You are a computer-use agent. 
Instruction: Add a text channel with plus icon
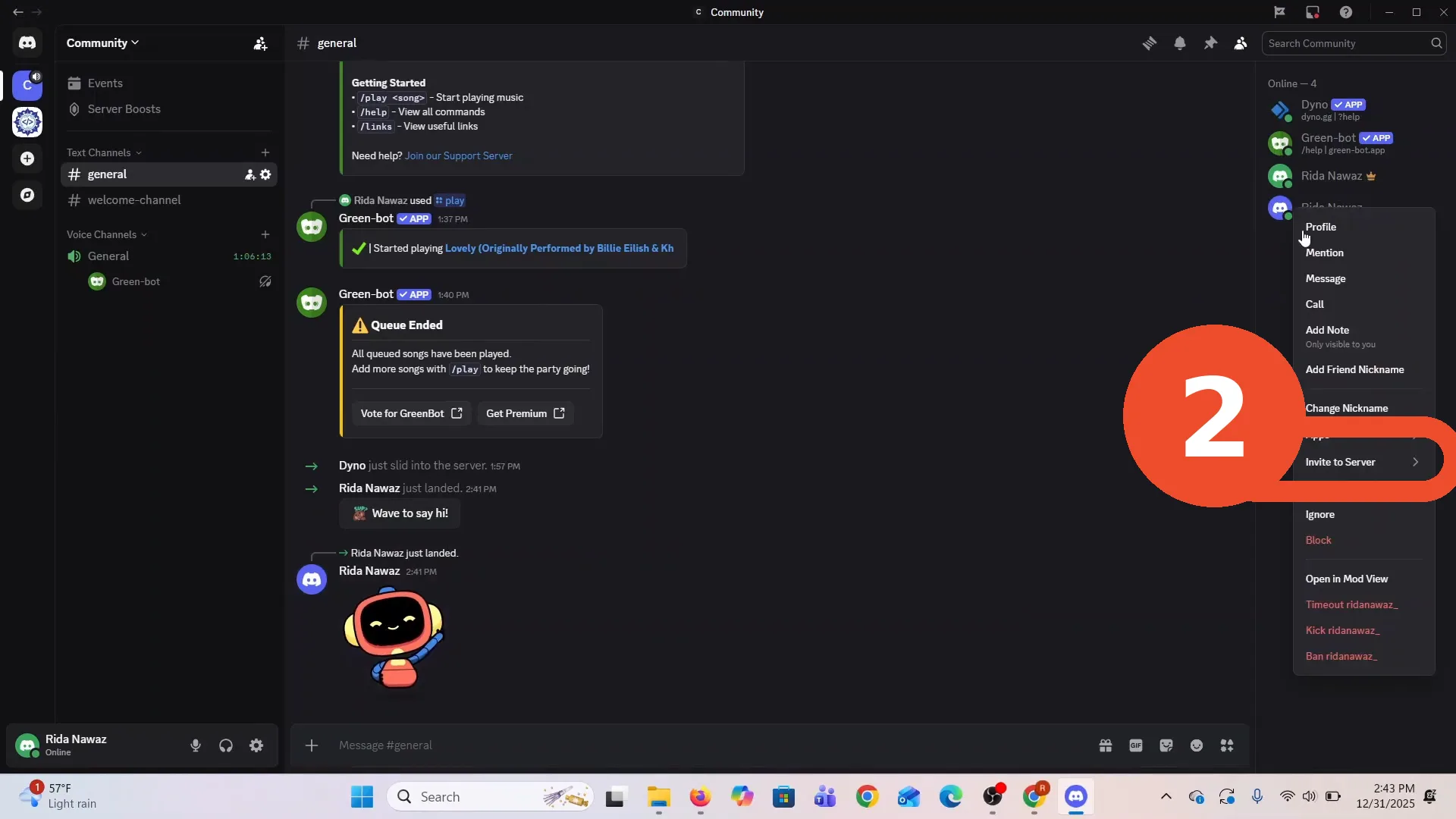pyautogui.click(x=265, y=152)
